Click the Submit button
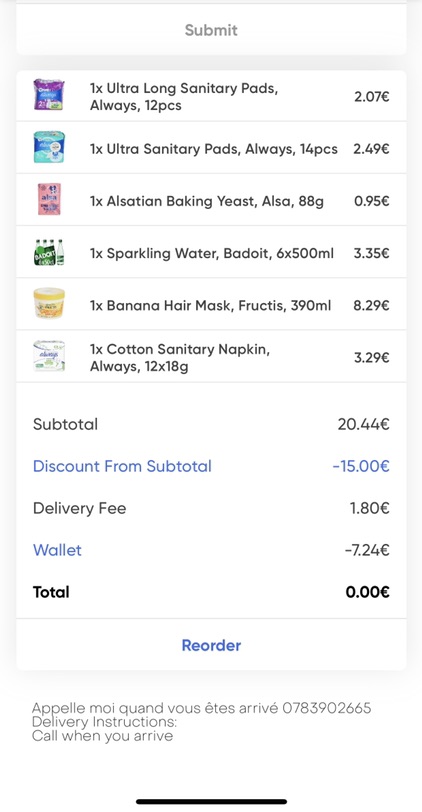Screen dimensions: 422x812 coord(211,30)
